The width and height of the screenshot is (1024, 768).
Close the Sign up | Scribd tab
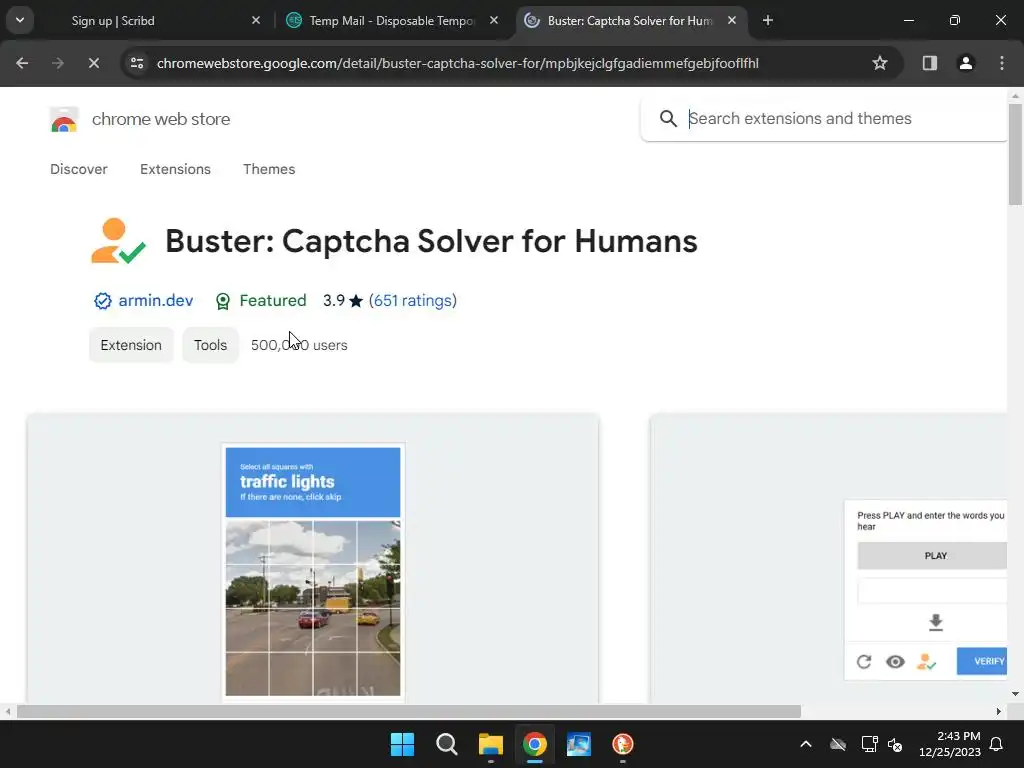click(x=256, y=20)
